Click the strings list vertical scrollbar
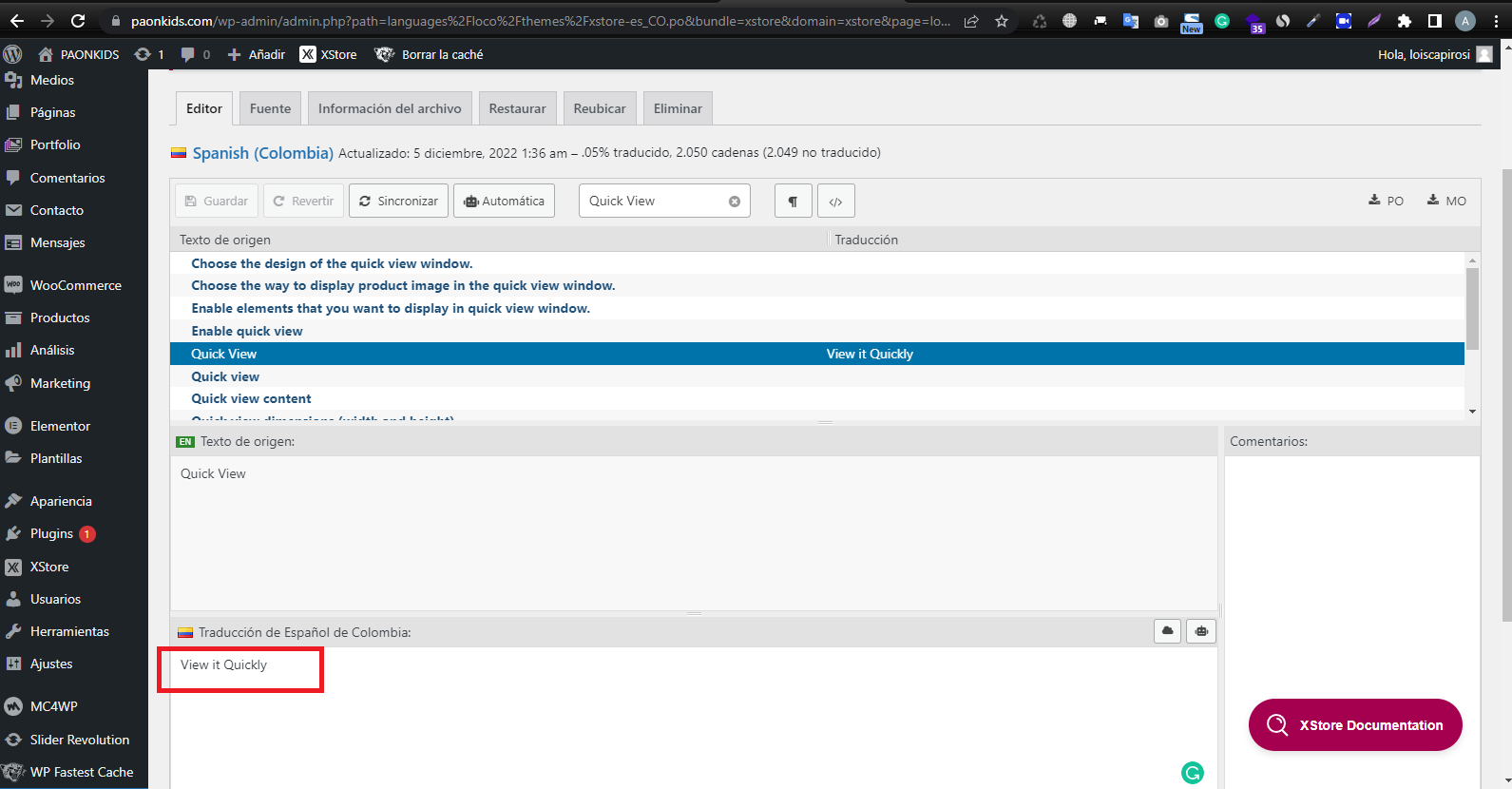The height and width of the screenshot is (789, 1512). tap(1472, 309)
